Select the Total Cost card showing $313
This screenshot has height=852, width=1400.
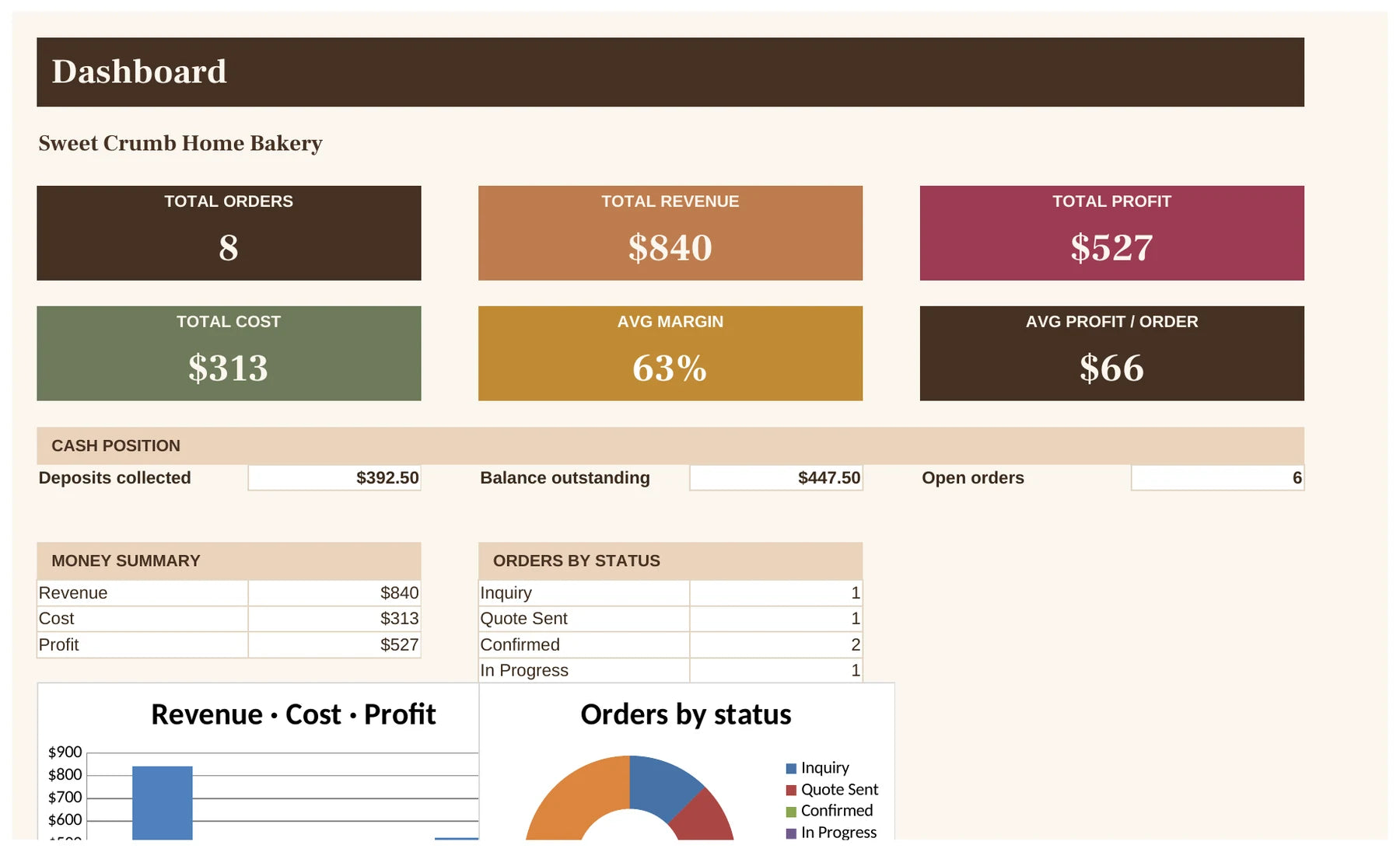229,353
